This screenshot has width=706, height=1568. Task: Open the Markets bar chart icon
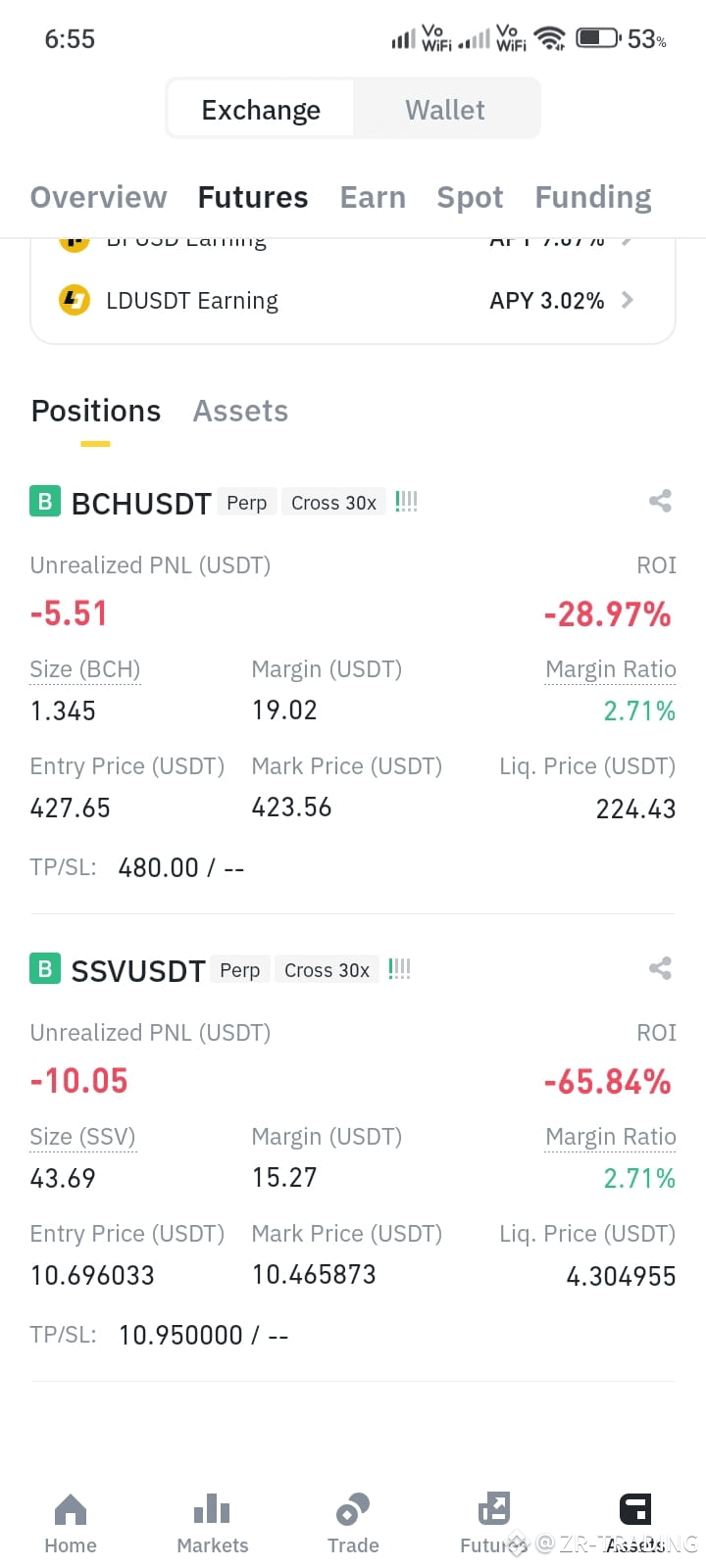tap(212, 1509)
